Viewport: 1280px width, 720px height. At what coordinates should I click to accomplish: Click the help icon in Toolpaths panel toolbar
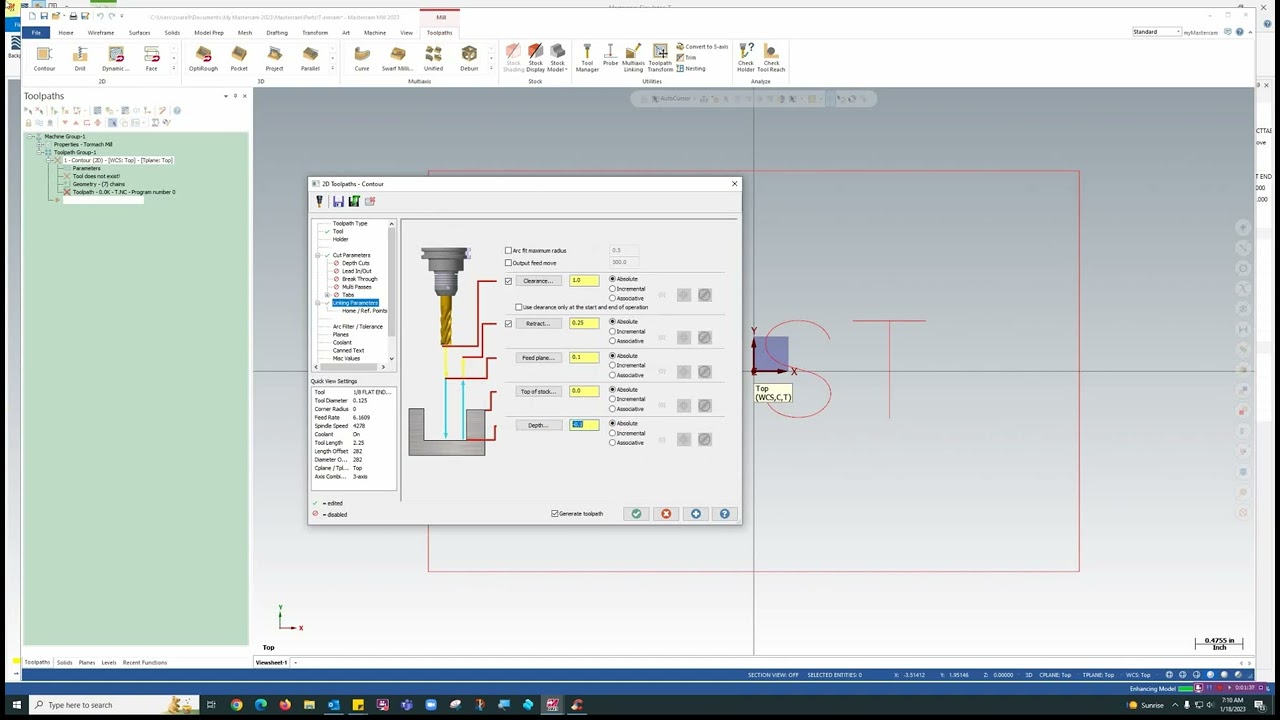click(x=177, y=111)
